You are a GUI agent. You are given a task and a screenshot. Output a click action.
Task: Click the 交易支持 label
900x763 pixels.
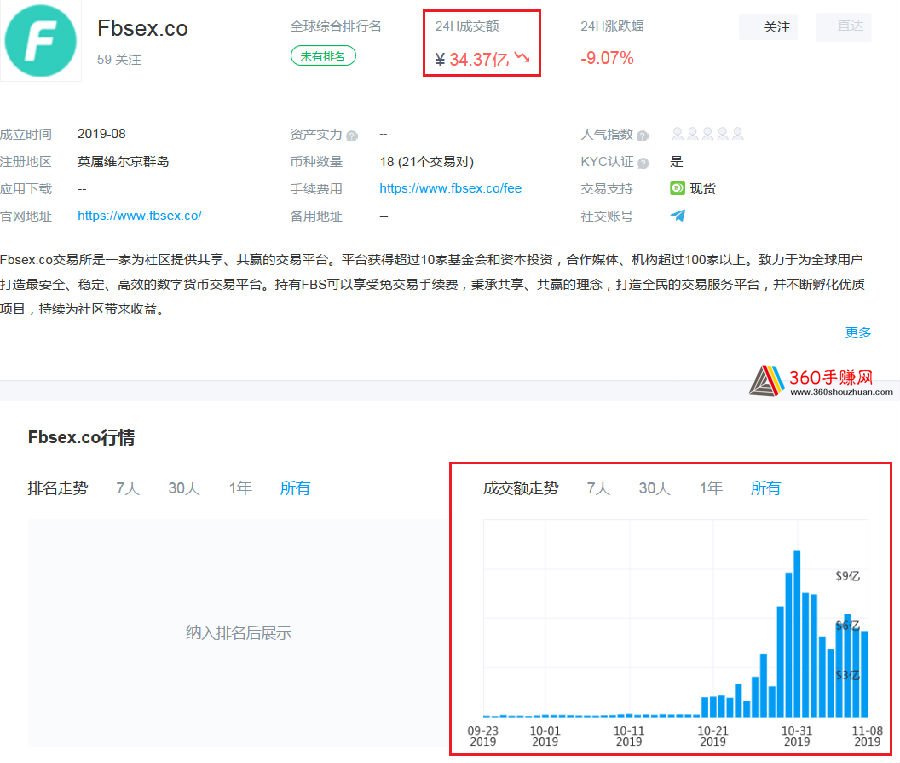pos(607,189)
